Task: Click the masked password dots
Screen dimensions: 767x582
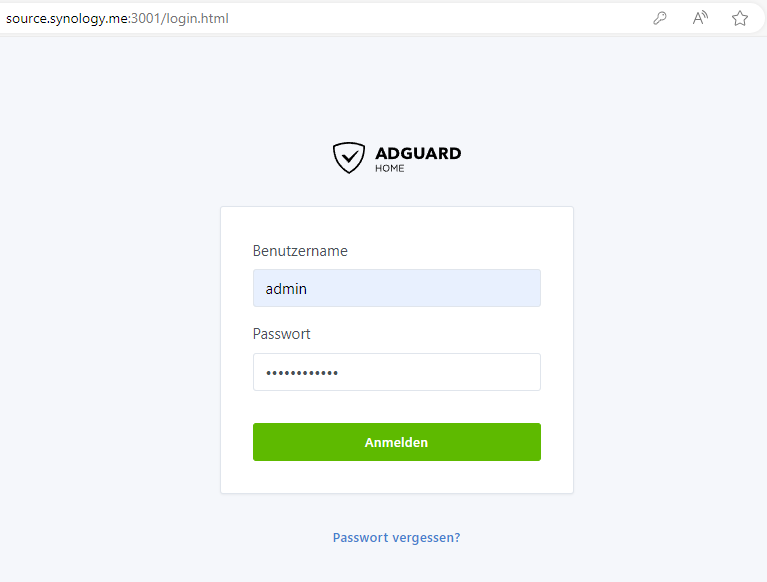Action: click(302, 373)
